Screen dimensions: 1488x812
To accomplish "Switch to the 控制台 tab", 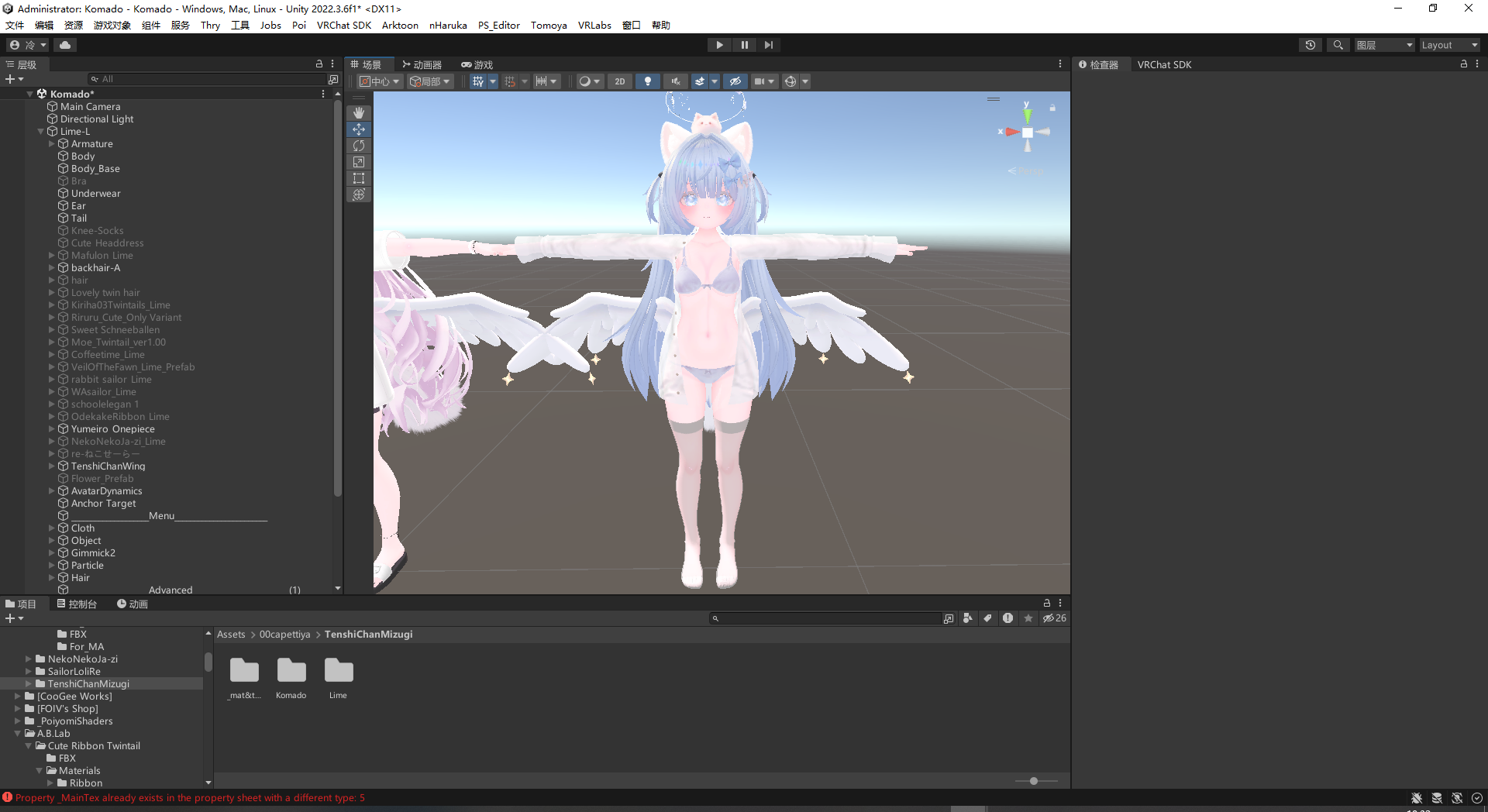I will pos(77,604).
